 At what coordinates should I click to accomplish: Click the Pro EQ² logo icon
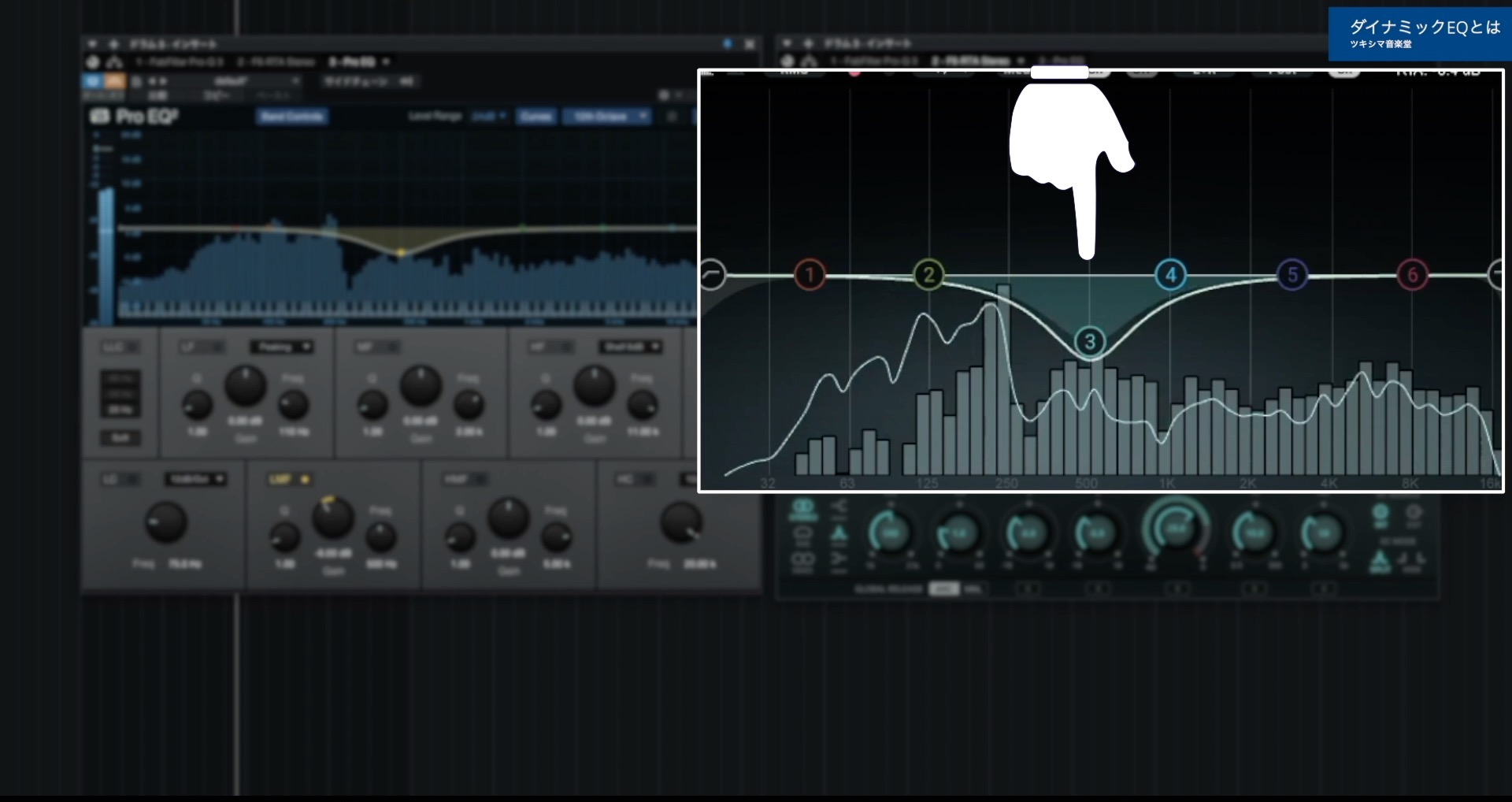[98, 115]
